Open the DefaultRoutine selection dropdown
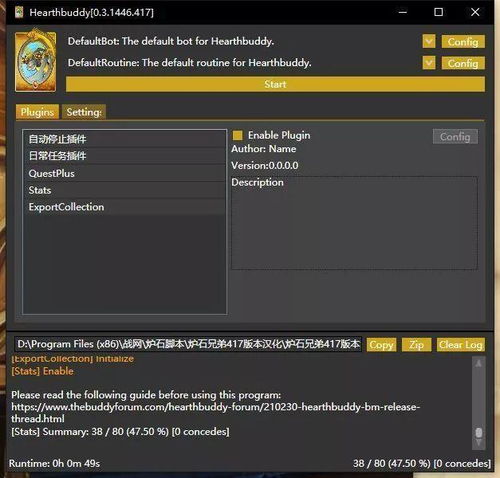The width and height of the screenshot is (500, 478). click(429, 63)
